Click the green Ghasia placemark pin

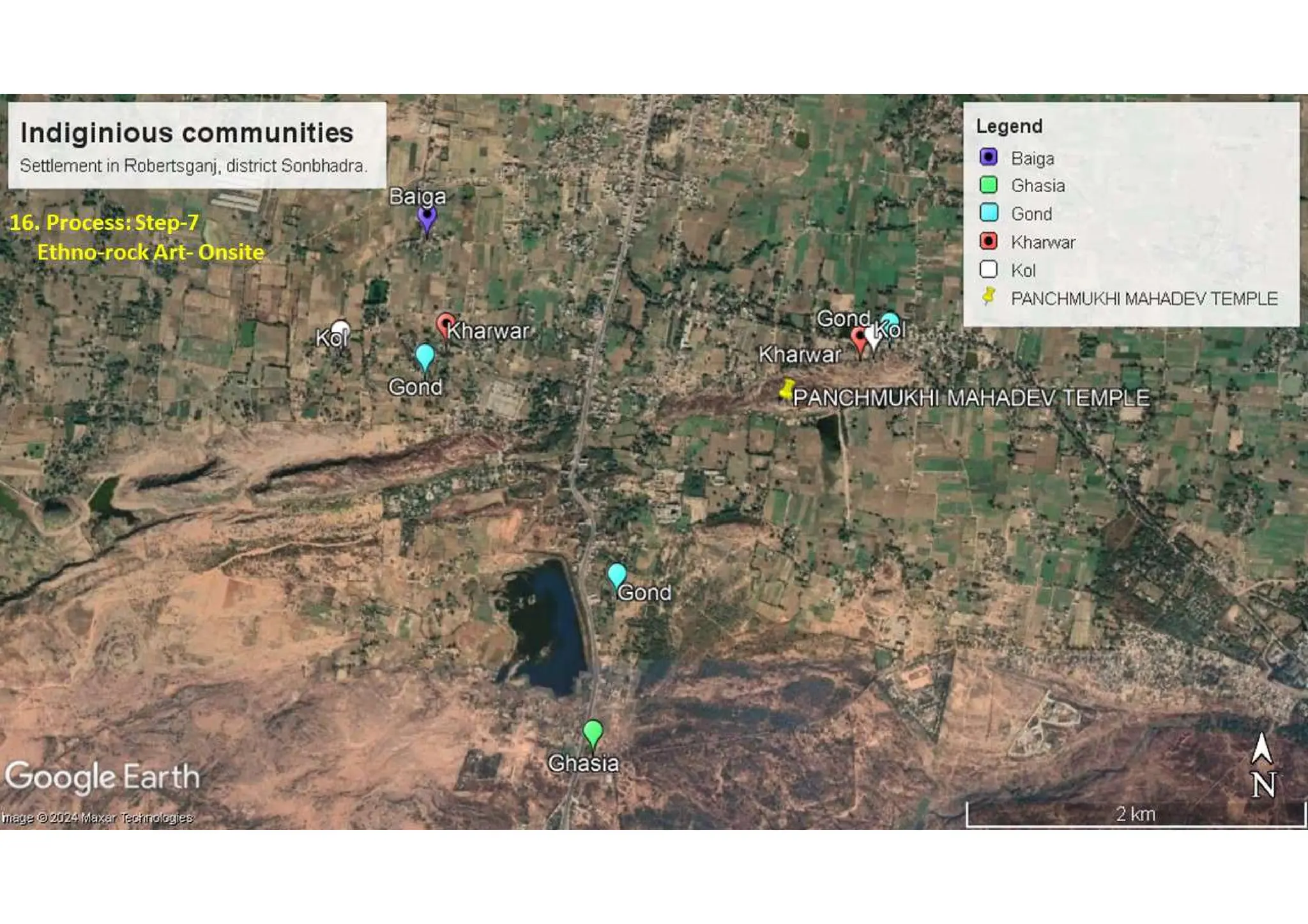[593, 732]
